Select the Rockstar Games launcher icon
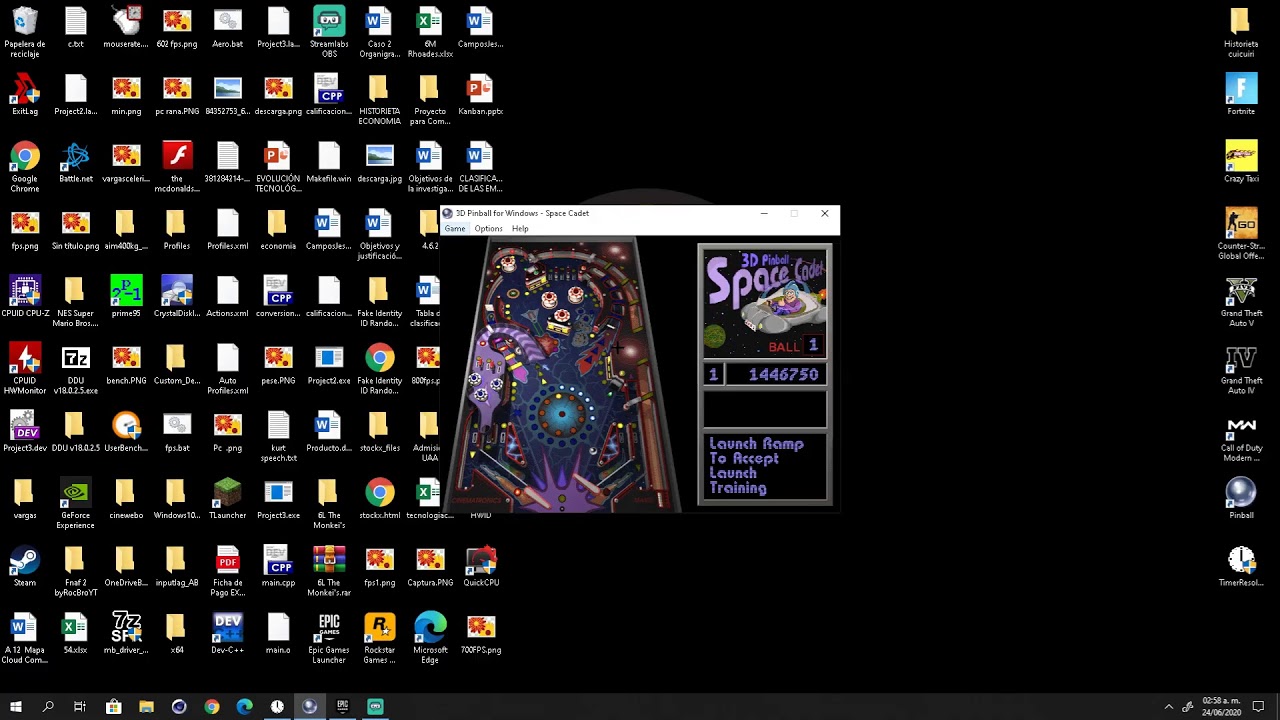 (380, 638)
